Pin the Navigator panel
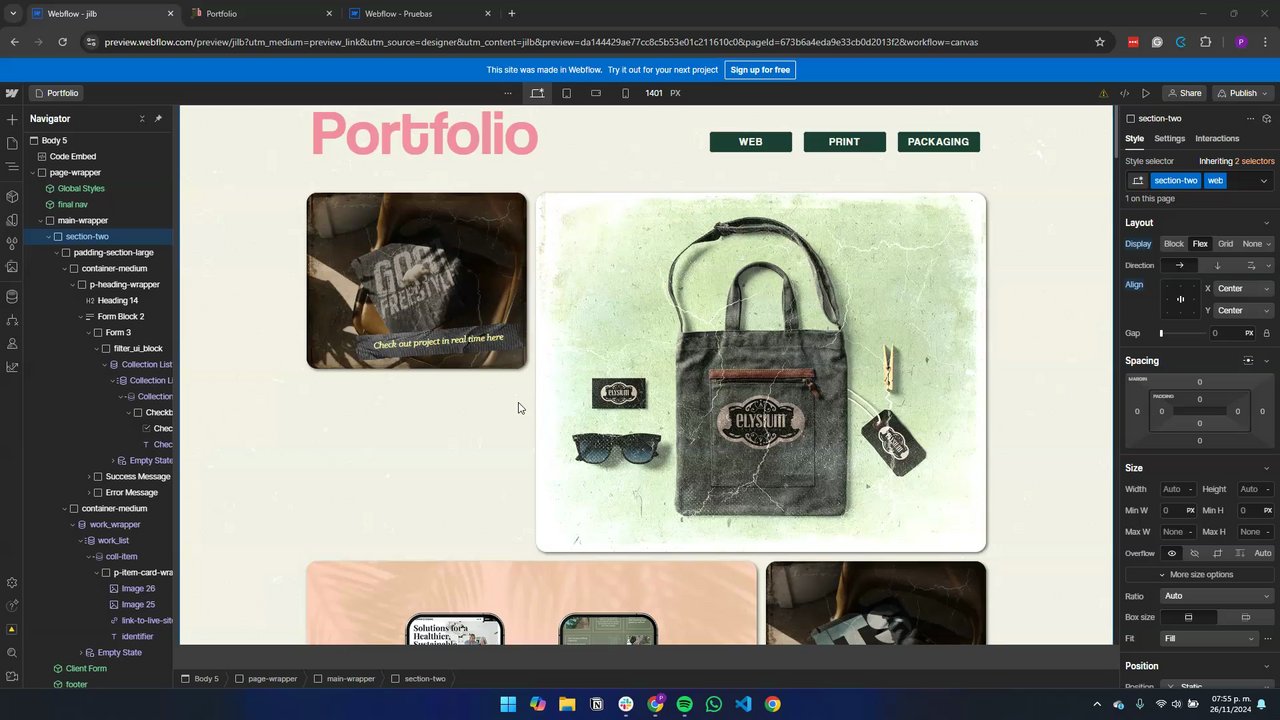The height and width of the screenshot is (720, 1280). (x=158, y=119)
